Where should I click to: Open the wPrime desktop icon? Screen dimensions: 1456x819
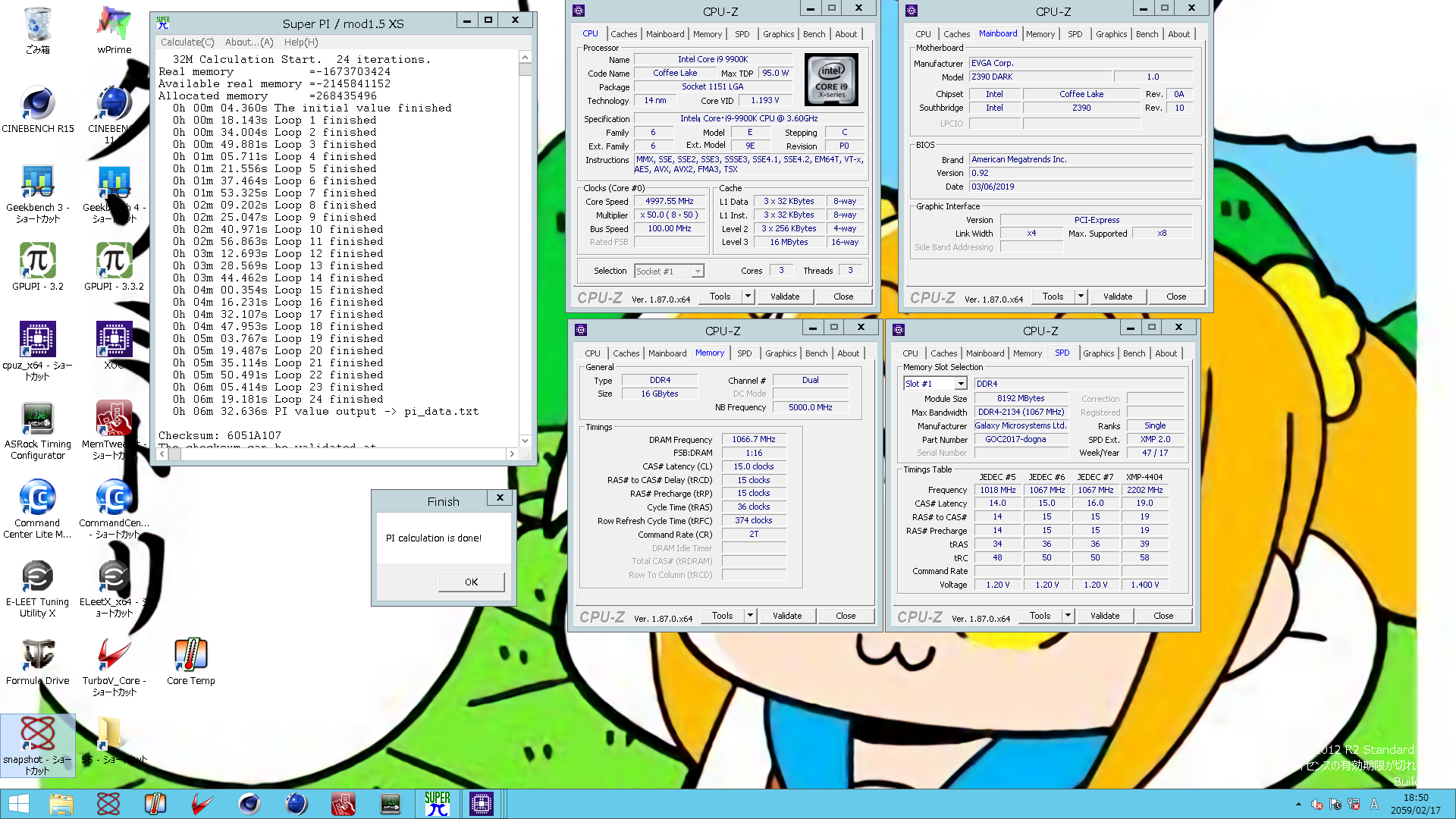115,30
